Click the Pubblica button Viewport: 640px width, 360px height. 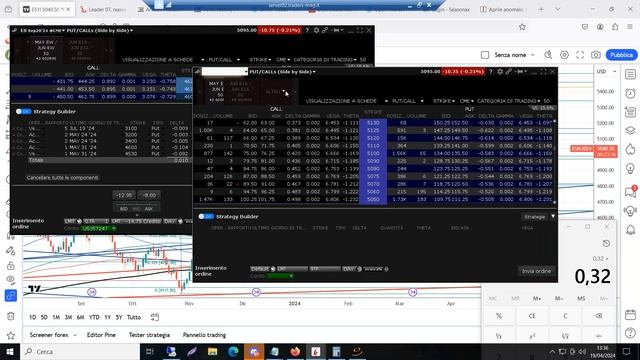coord(621,55)
